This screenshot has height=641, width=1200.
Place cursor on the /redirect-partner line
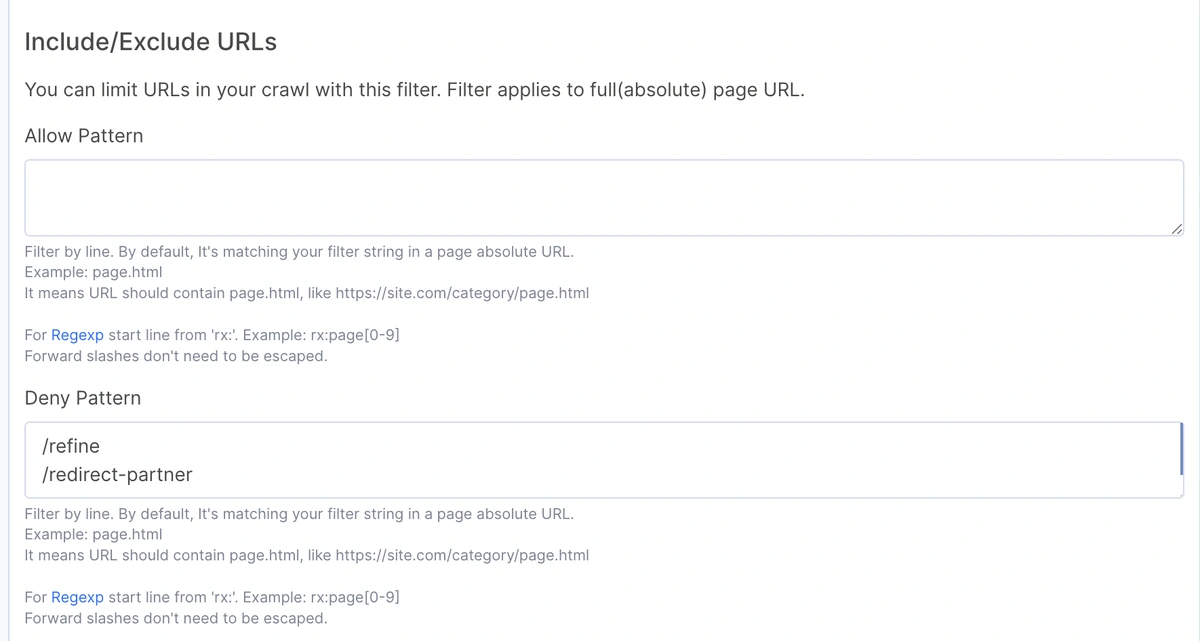[x=117, y=474]
